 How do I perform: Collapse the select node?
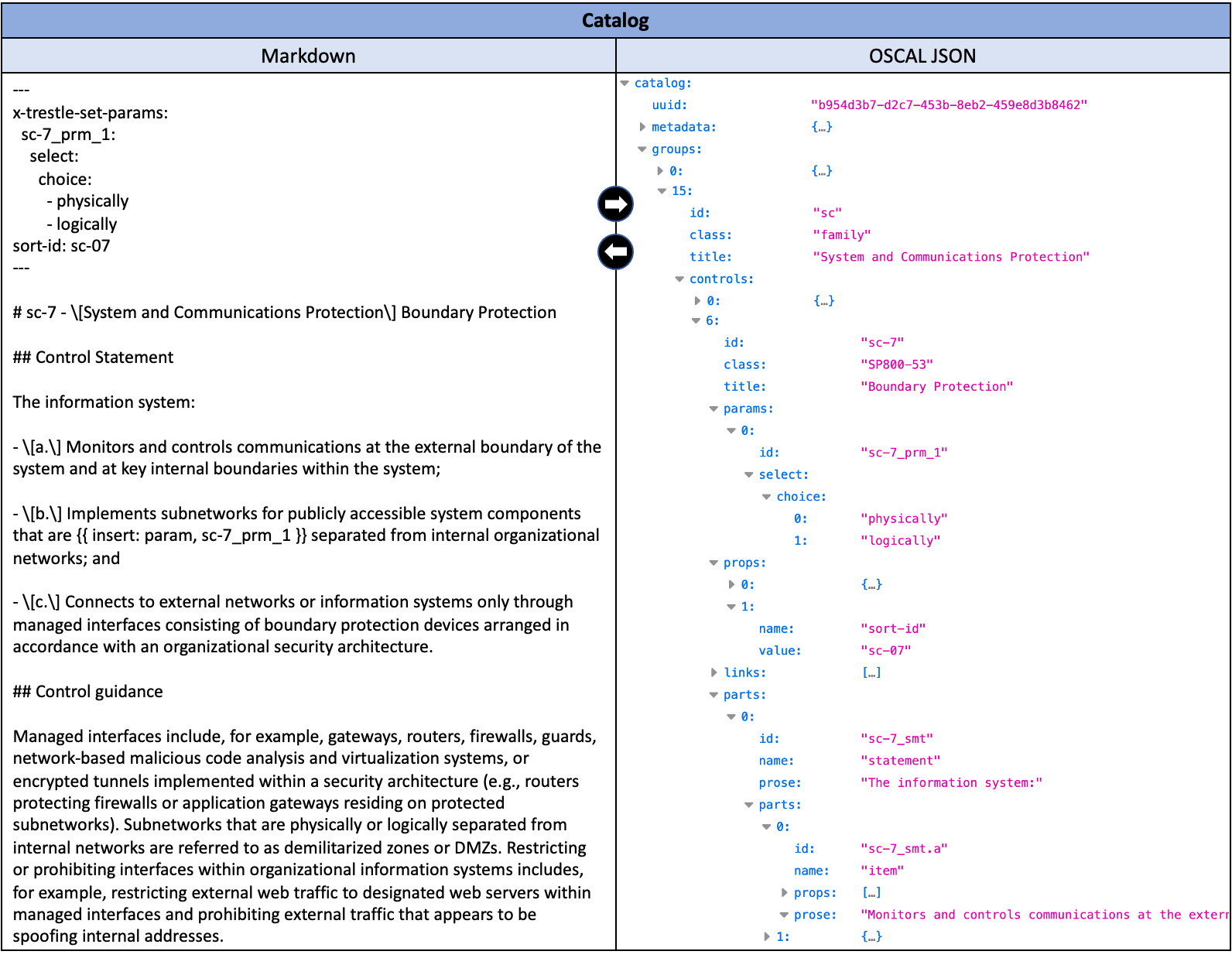[x=748, y=475]
